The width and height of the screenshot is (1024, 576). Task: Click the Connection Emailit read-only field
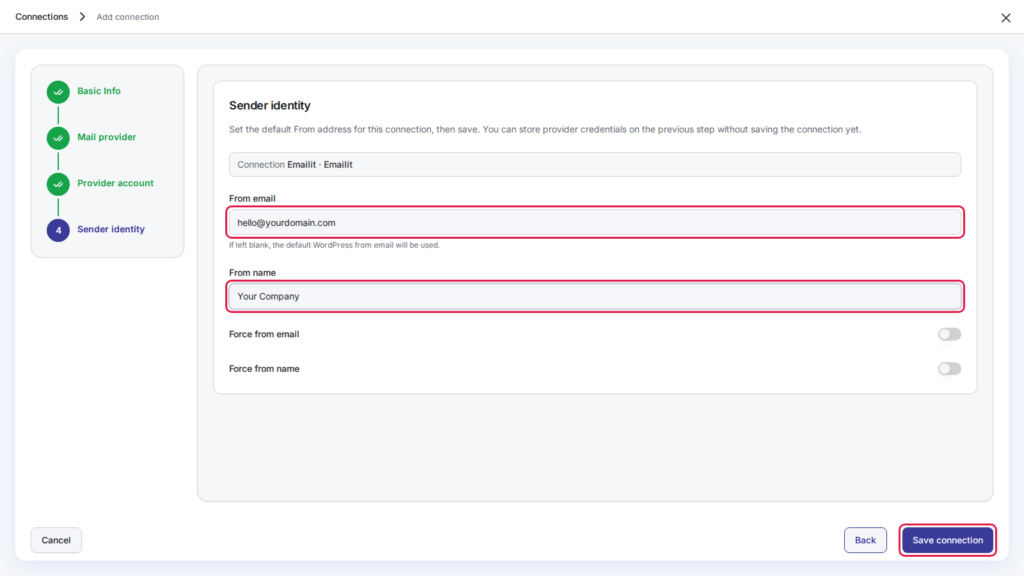click(x=595, y=165)
